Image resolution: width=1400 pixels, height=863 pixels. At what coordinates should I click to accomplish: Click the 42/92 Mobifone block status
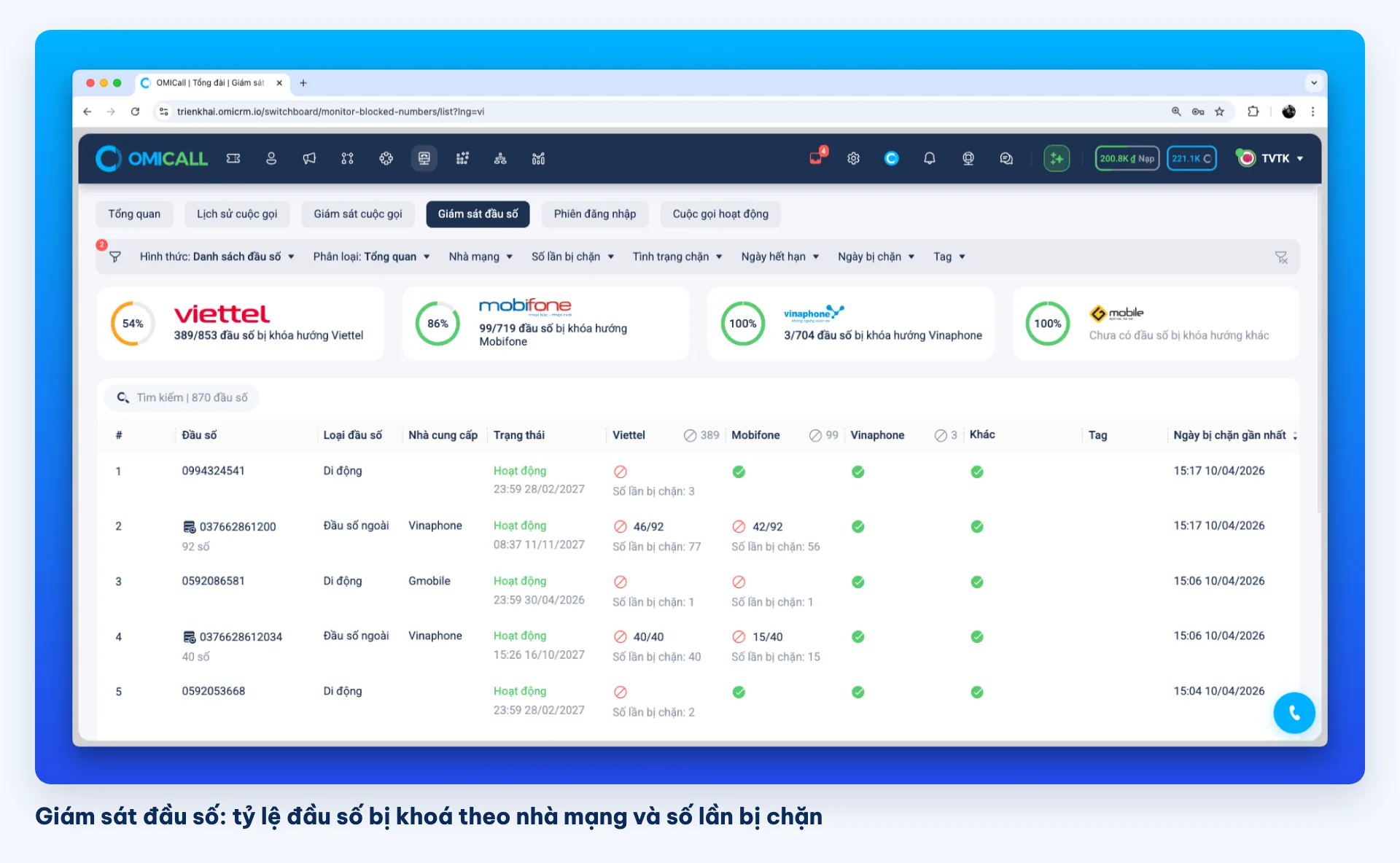click(x=758, y=526)
